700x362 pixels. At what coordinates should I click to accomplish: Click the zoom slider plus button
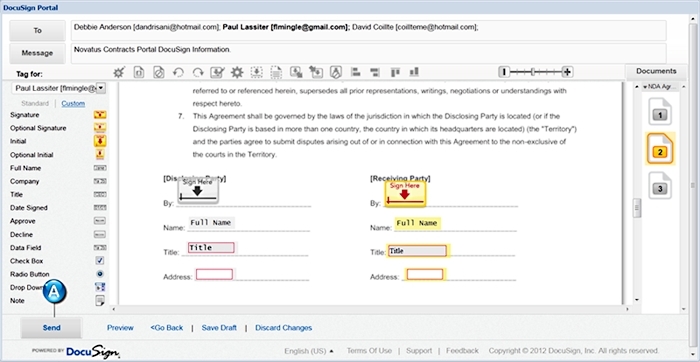coord(567,72)
